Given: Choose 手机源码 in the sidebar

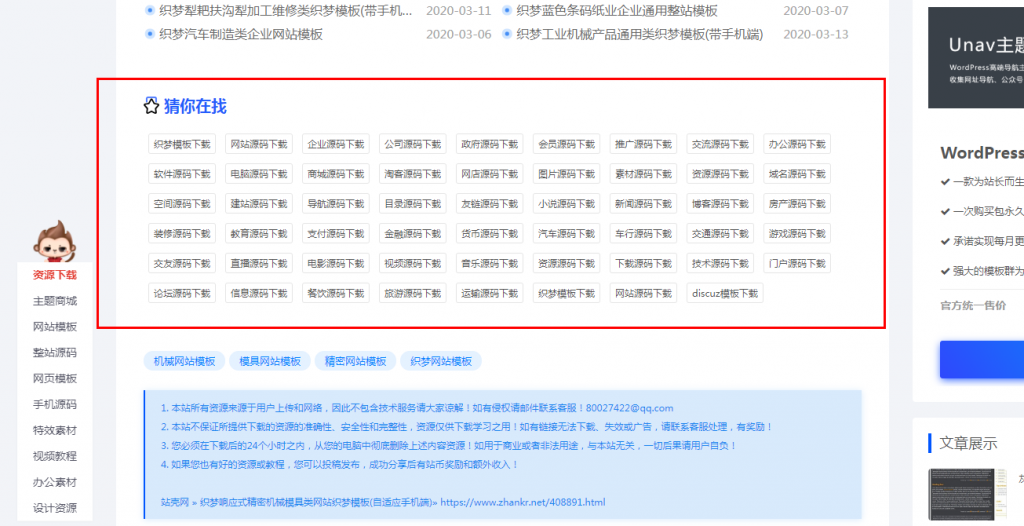Looking at the screenshot, I should pyautogui.click(x=55, y=404).
